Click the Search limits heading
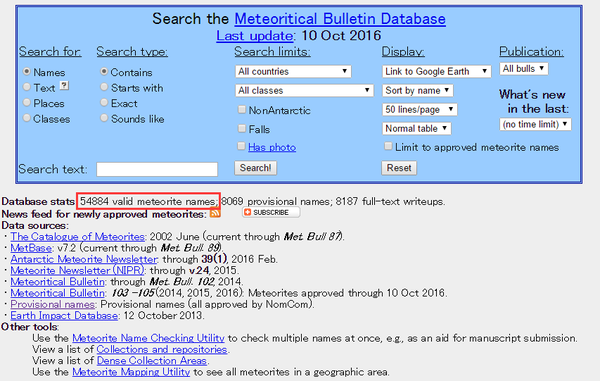Screen dimensions: 600x381 272,51
